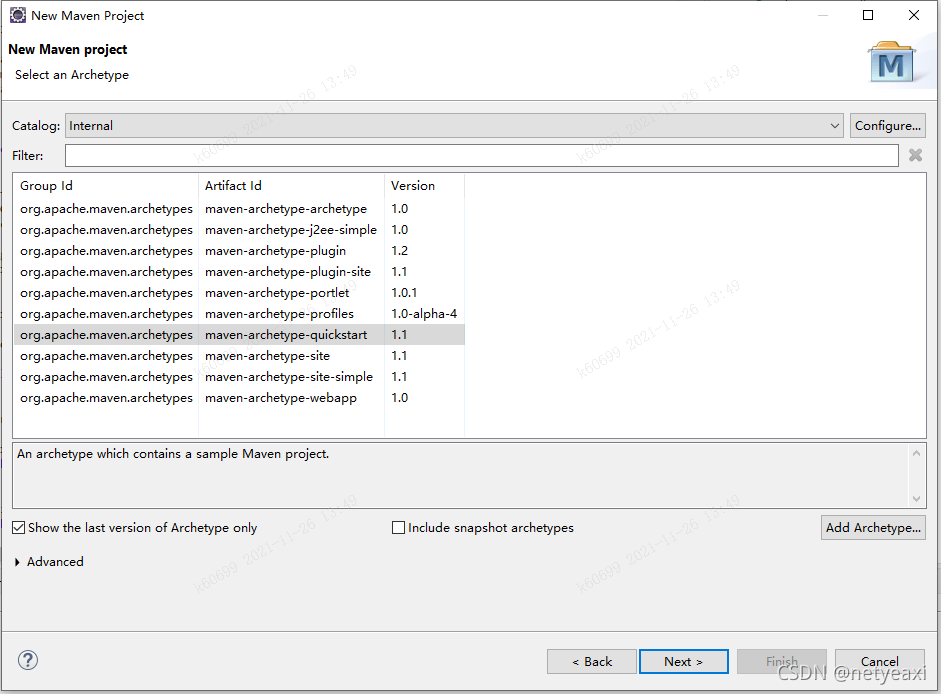The height and width of the screenshot is (694, 941).
Task: Select the maven-archetype-plugin version 1.2 row
Action: click(239, 251)
